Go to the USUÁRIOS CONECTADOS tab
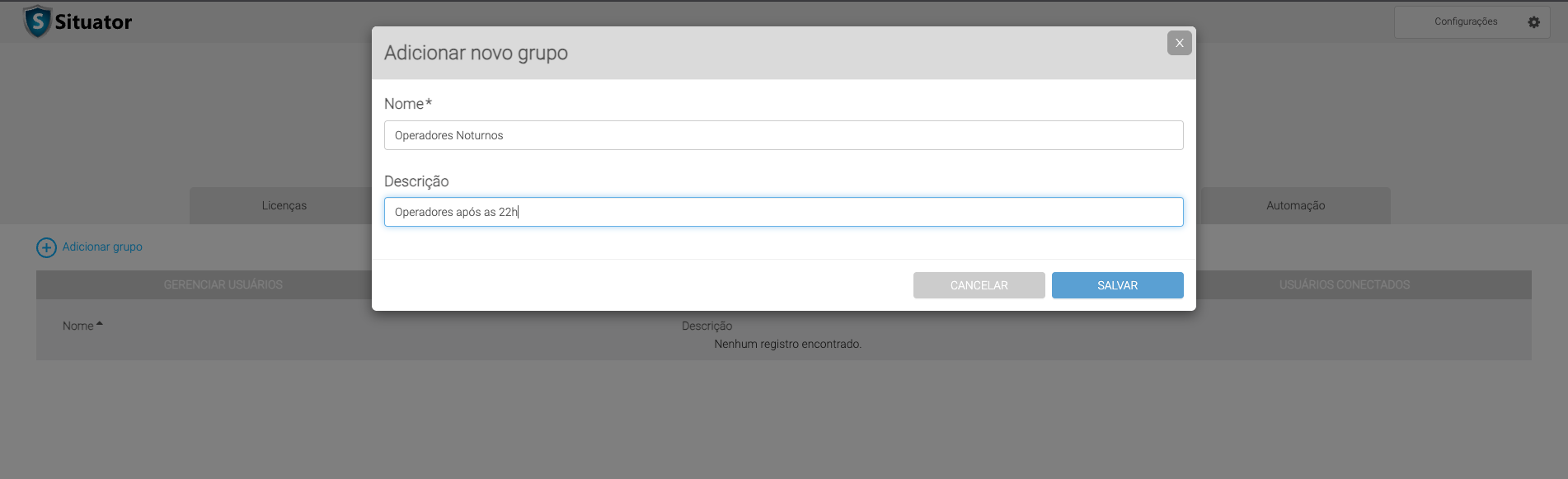This screenshot has width=1568, height=479. pos(1344,284)
